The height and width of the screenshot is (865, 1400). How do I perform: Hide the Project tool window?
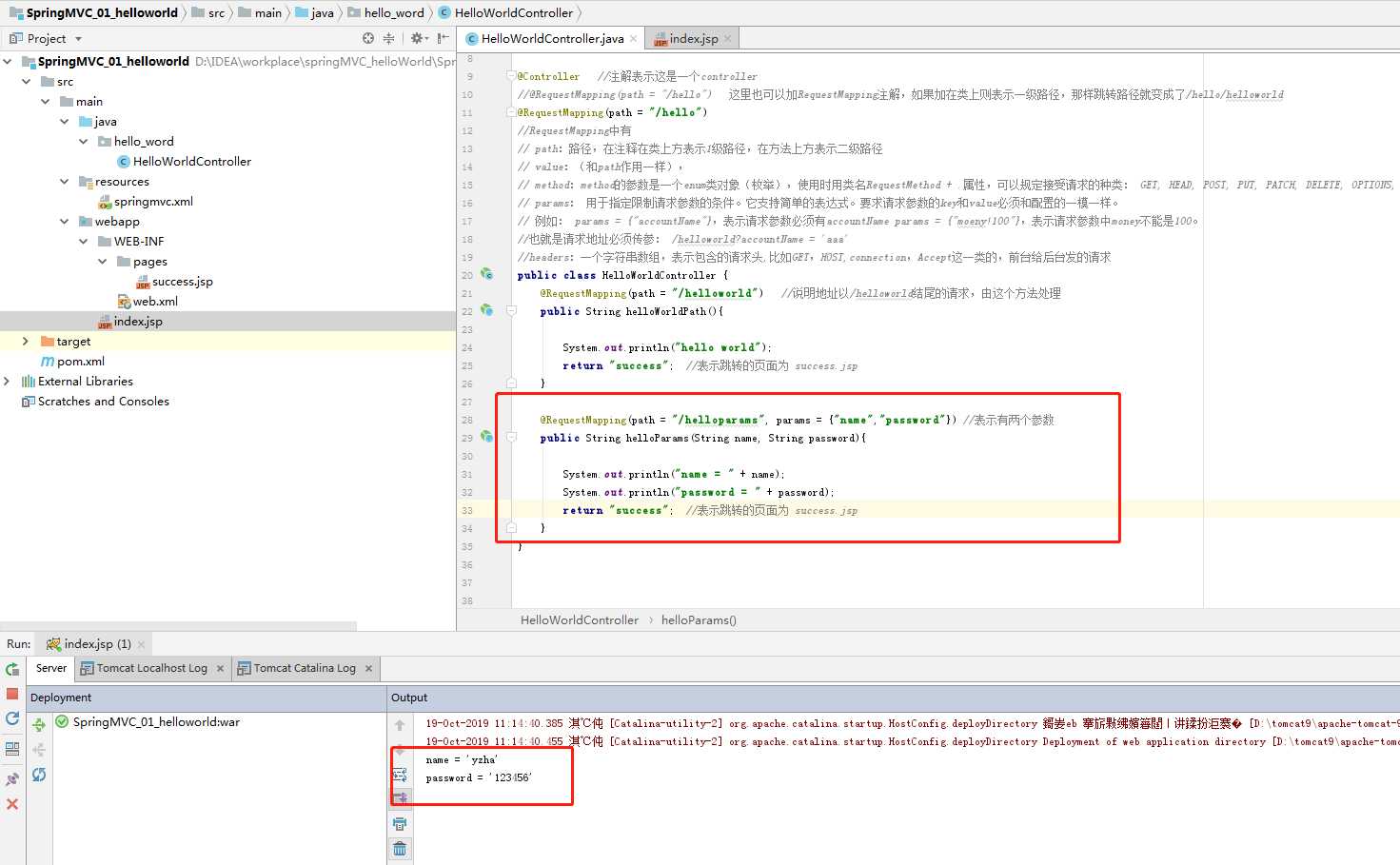443,38
